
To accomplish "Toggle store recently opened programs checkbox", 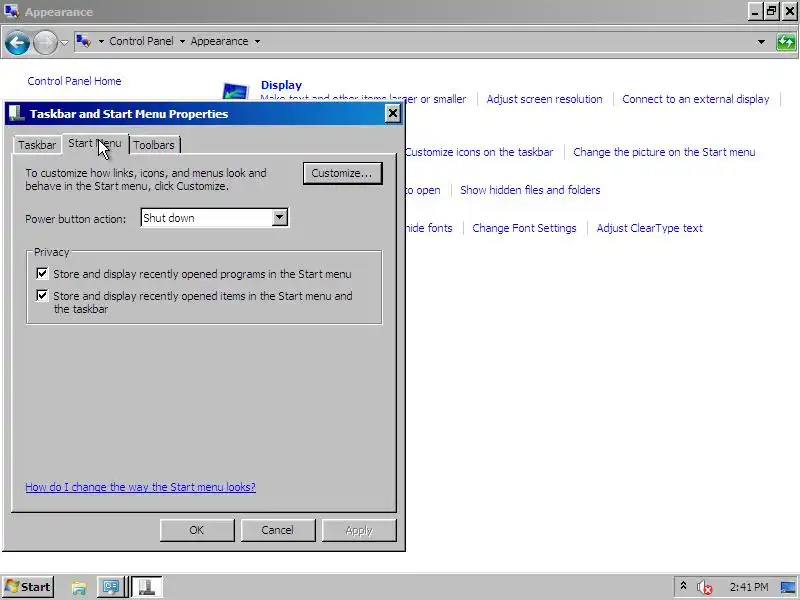I will [x=42, y=274].
